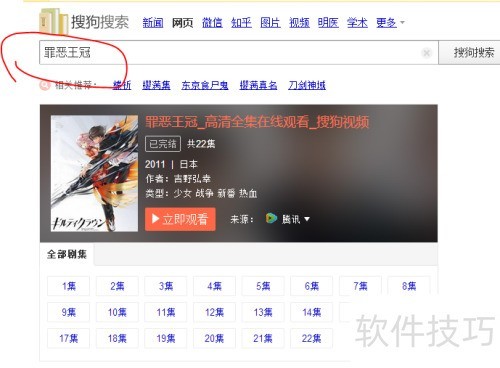Open episode 5集
The height and width of the screenshot is (368, 500).
pos(263,286)
